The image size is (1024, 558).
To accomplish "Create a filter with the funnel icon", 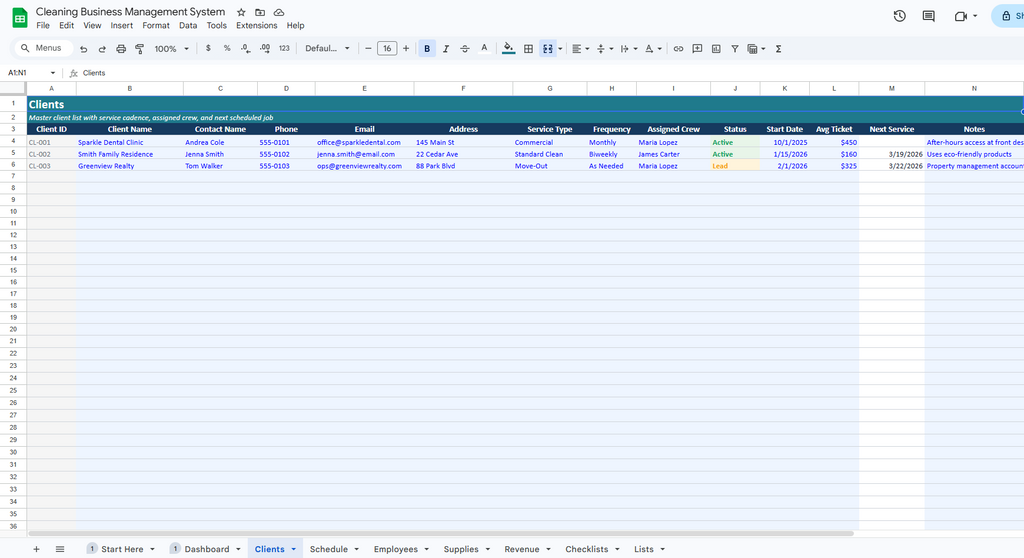I will (x=735, y=48).
